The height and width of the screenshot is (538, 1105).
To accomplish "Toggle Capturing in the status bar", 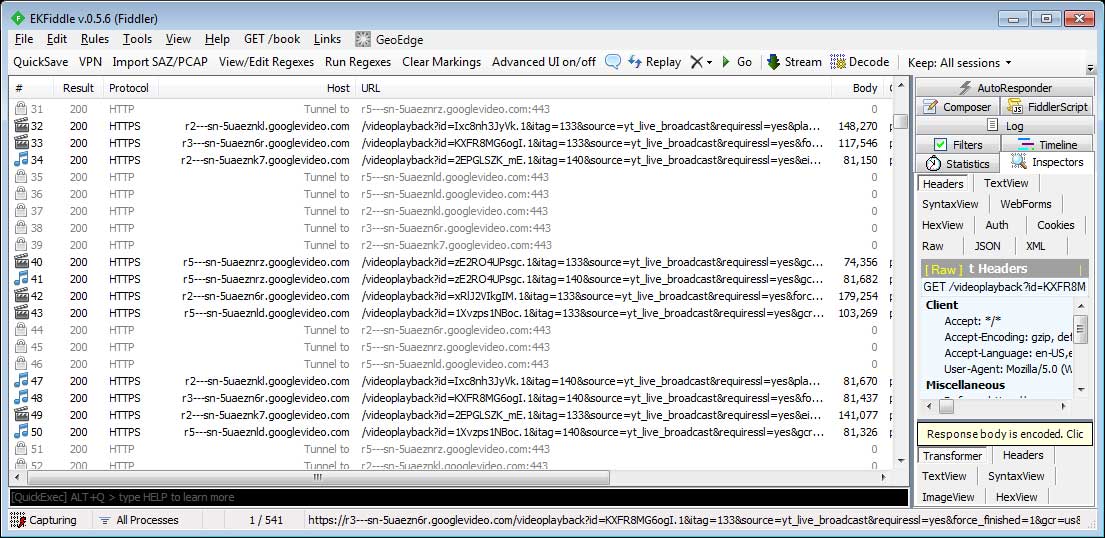I will tap(44, 520).
